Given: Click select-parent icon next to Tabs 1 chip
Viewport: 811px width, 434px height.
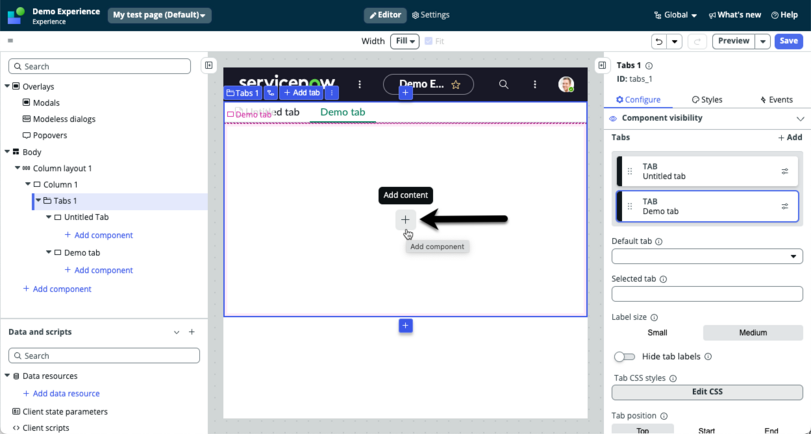Looking at the screenshot, I should coord(271,93).
